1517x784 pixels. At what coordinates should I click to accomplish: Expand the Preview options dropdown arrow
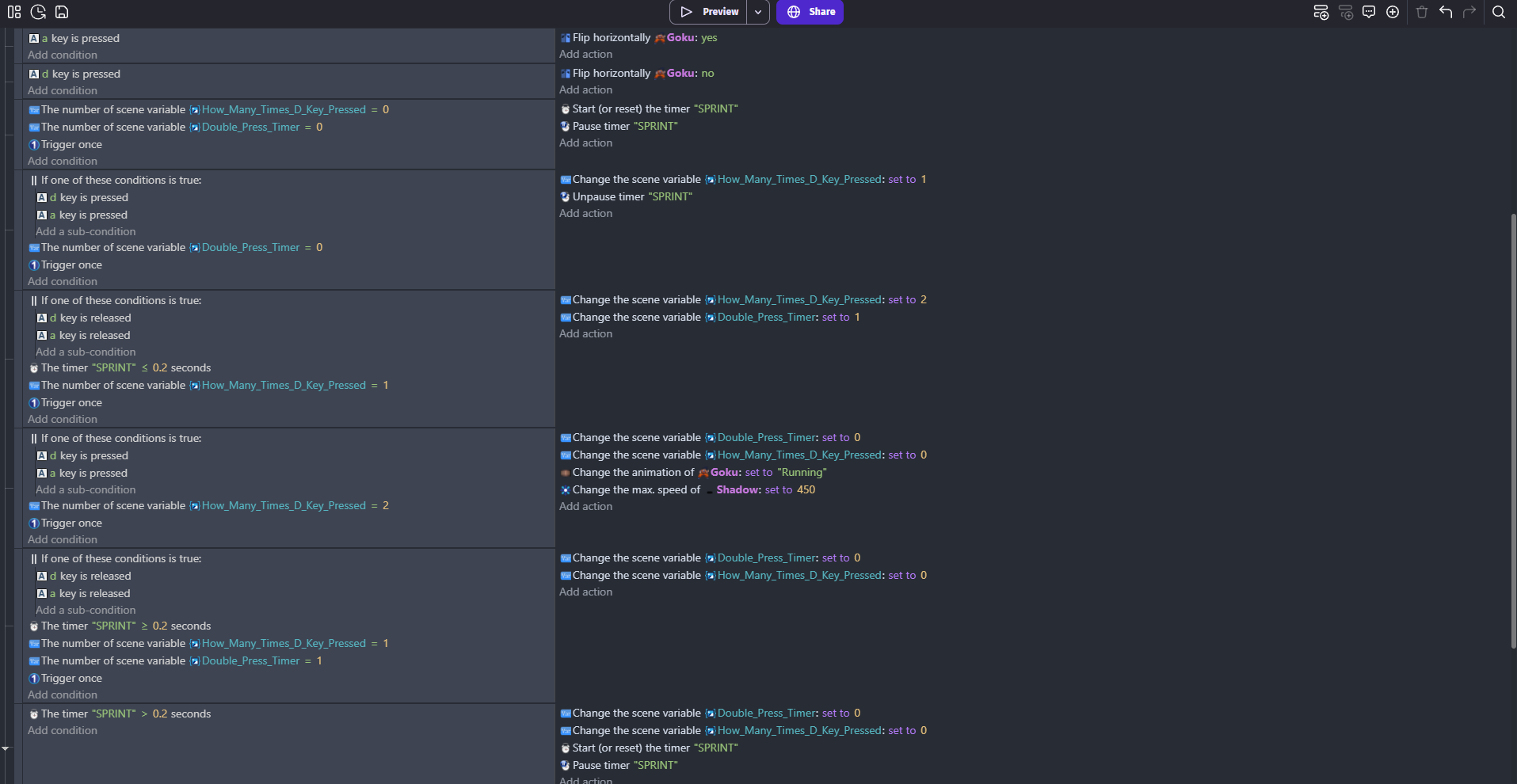758,12
